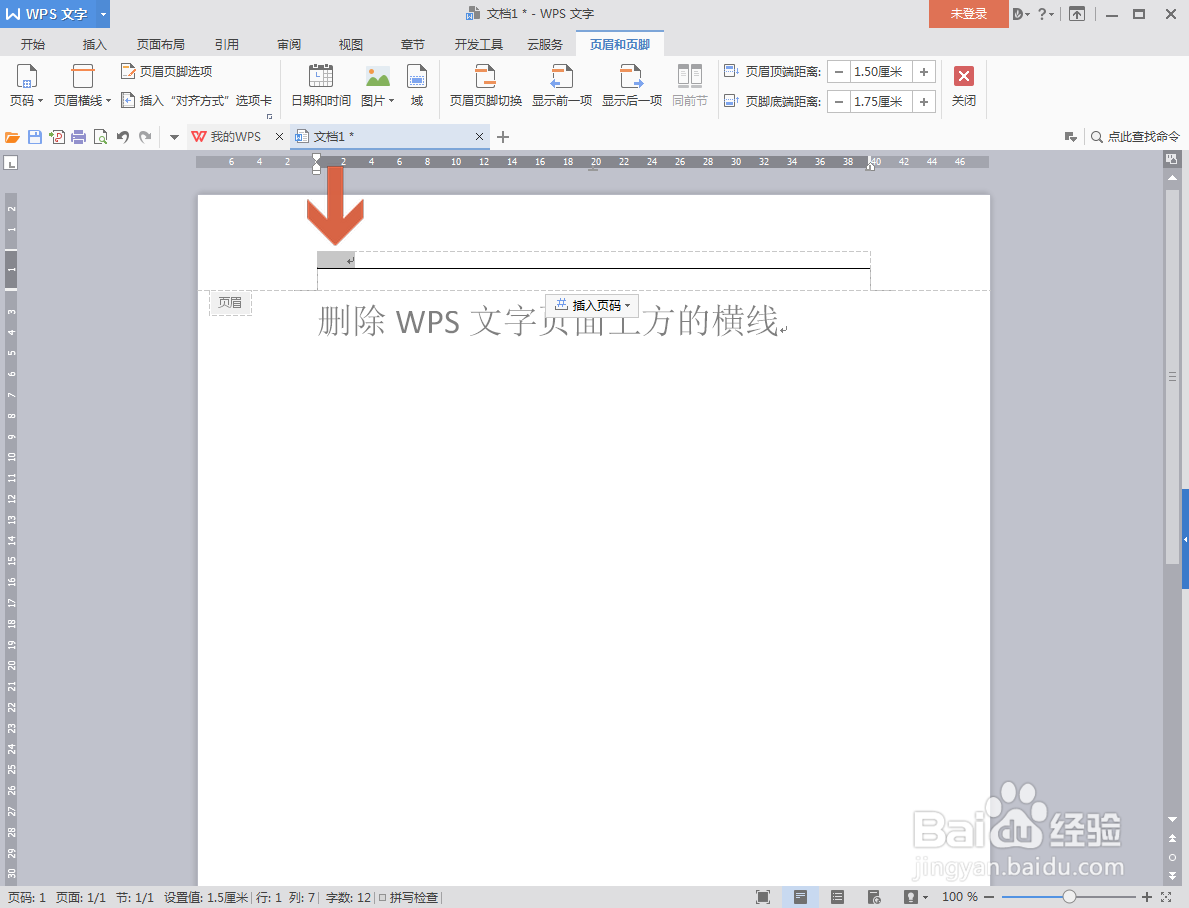Screen dimensions: 1189x908
Task: Open the document tab list icon beside search
Action: (1071, 137)
